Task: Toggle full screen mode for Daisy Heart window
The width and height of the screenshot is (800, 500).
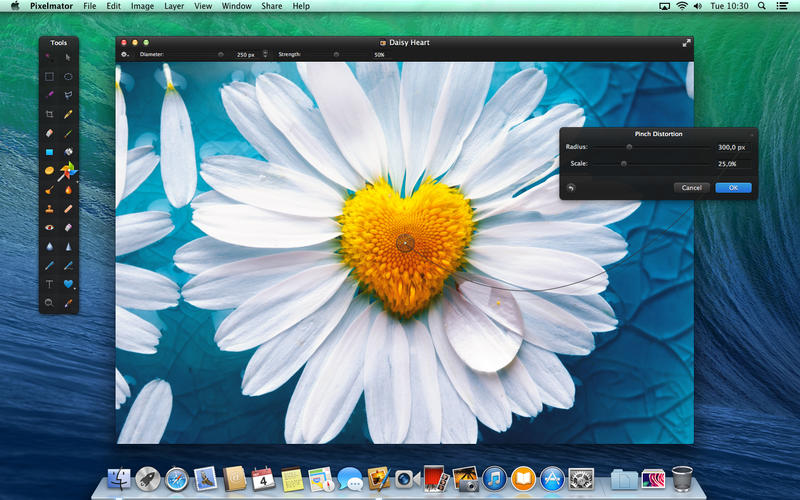Action: click(x=686, y=43)
